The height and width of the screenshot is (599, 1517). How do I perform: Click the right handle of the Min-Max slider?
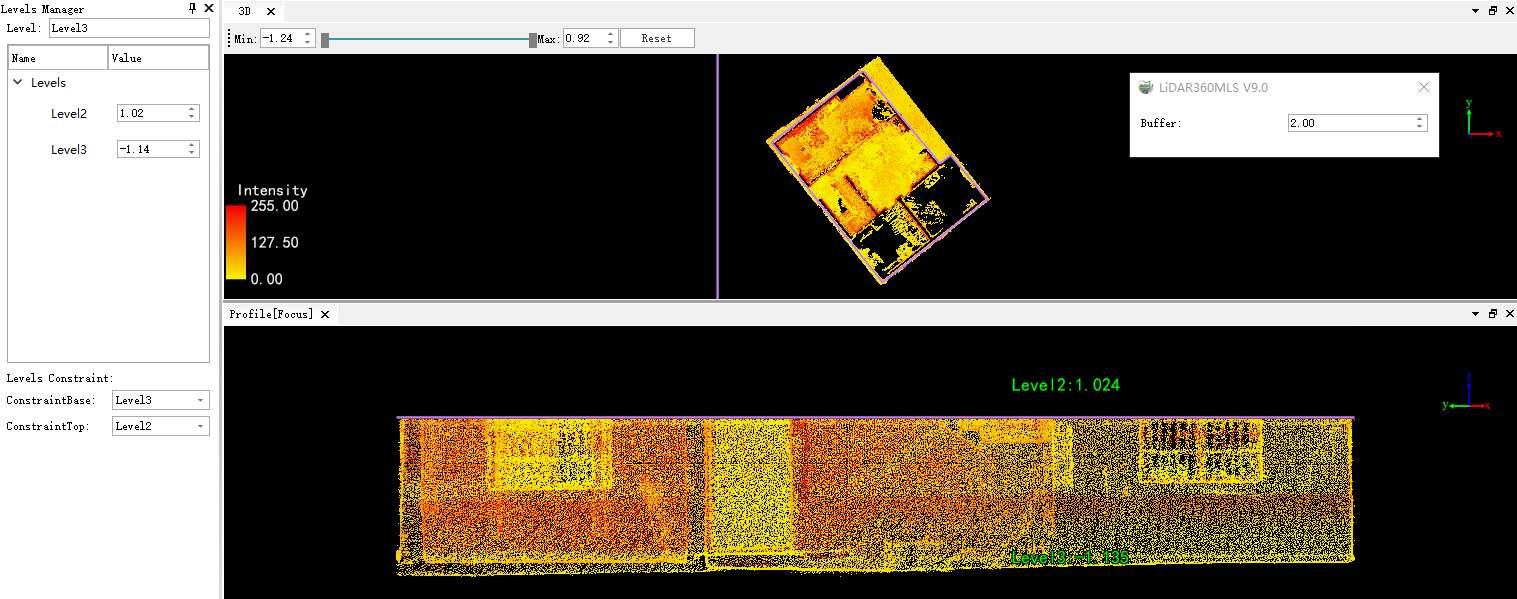[x=533, y=40]
